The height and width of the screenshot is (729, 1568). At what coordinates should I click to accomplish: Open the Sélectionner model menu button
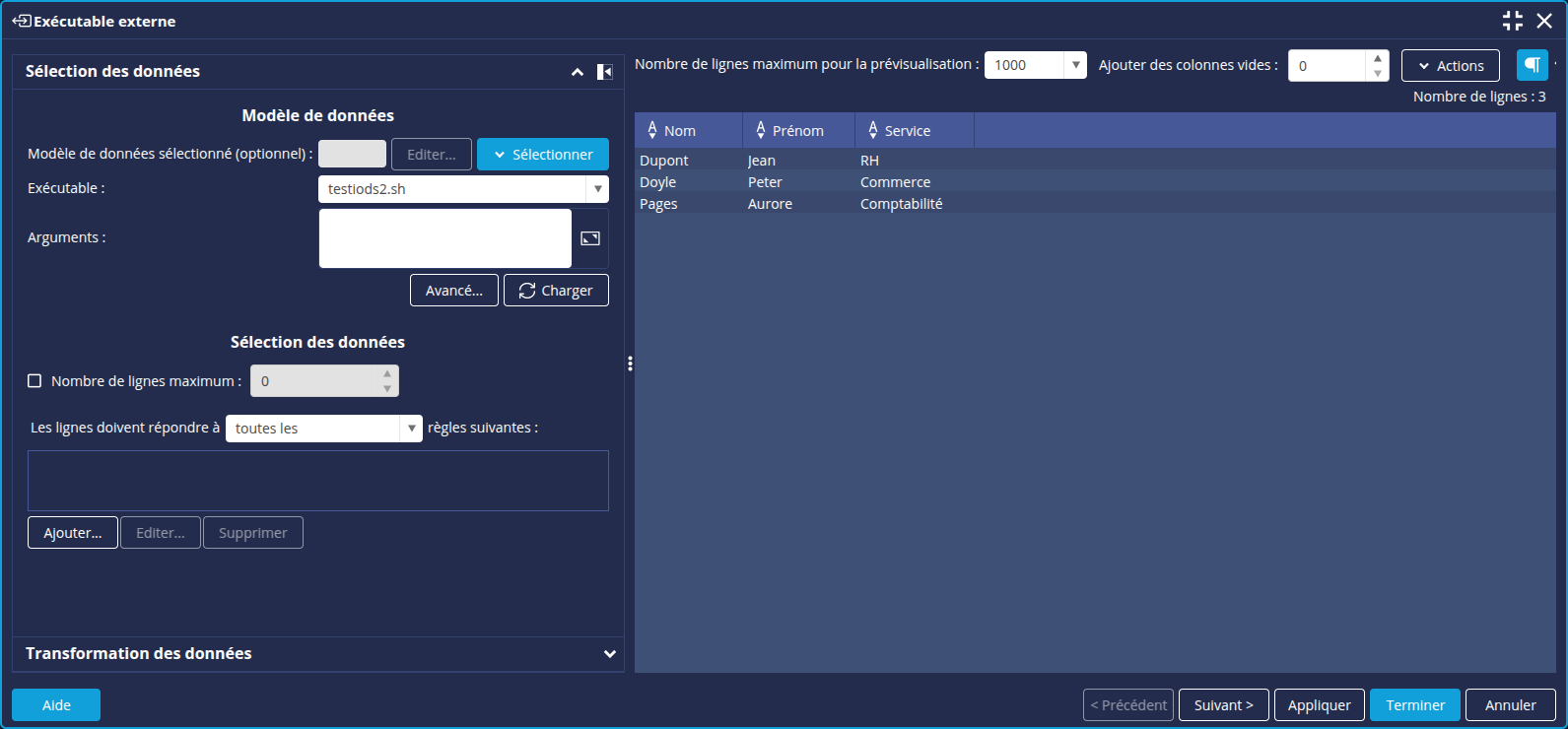click(543, 155)
